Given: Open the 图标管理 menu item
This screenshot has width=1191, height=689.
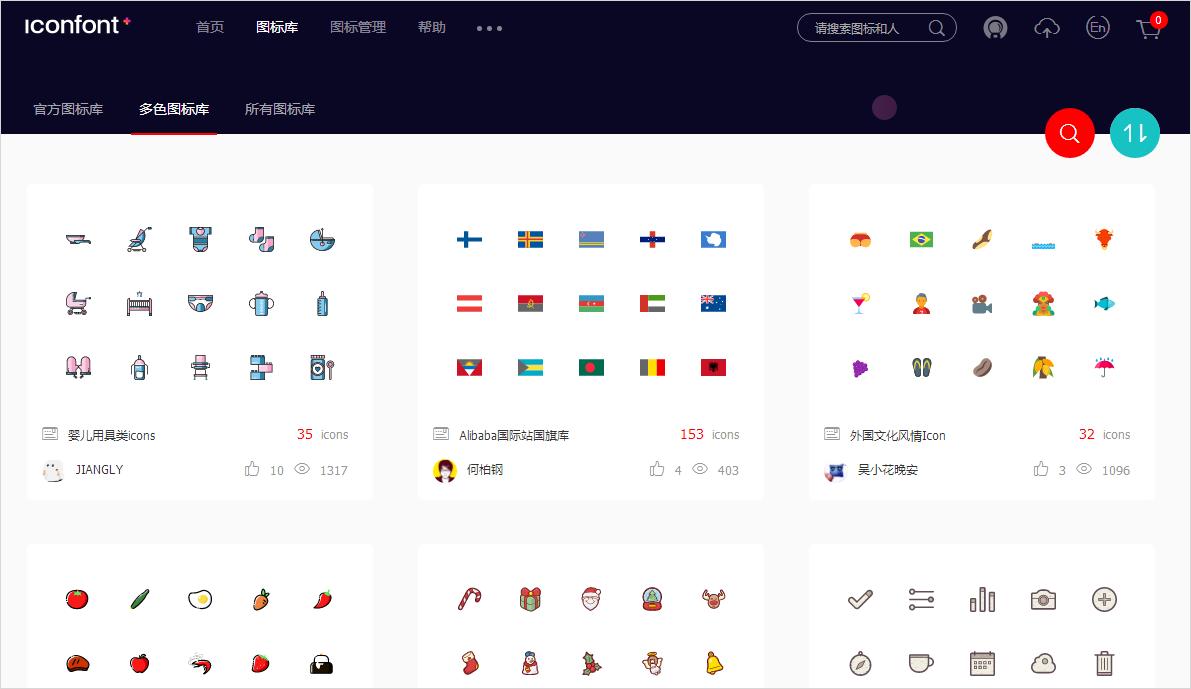Looking at the screenshot, I should [x=358, y=28].
